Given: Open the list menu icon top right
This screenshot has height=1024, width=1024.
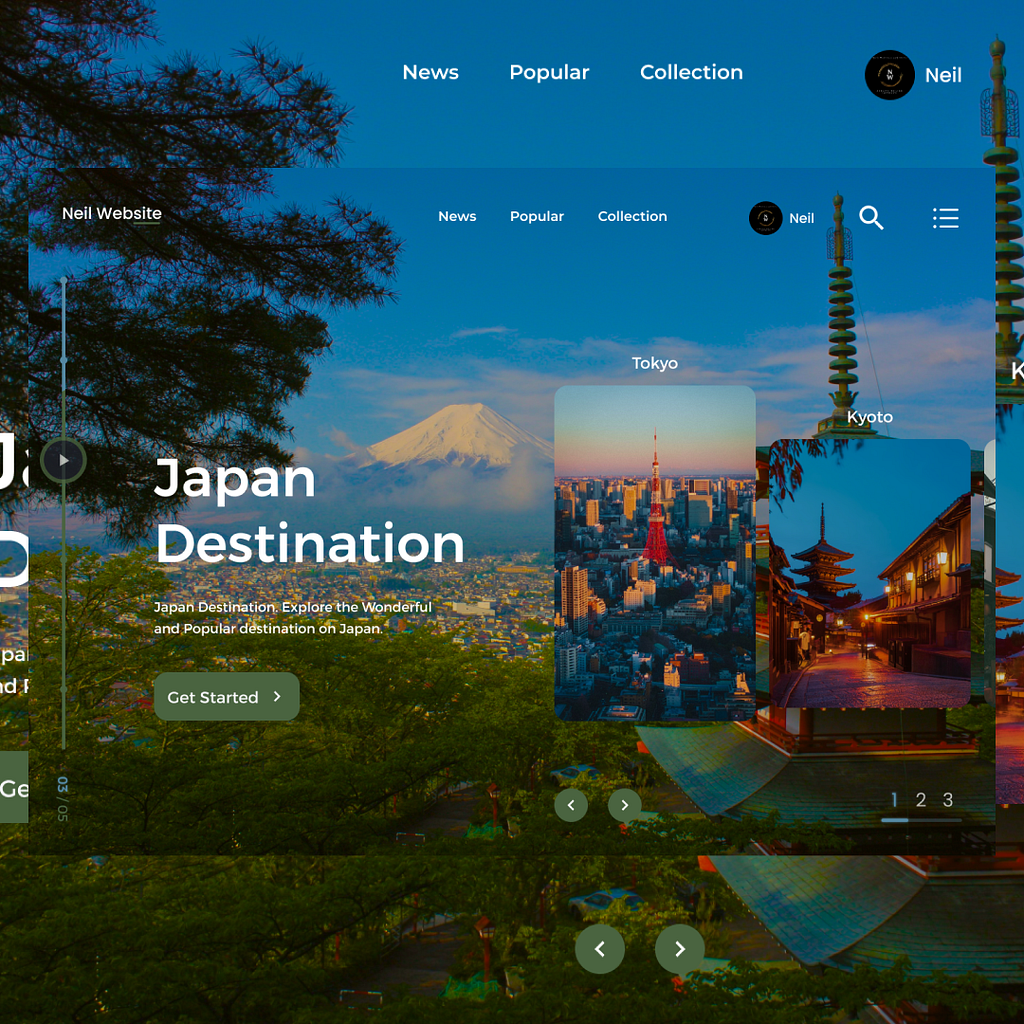Looking at the screenshot, I should point(946,218).
